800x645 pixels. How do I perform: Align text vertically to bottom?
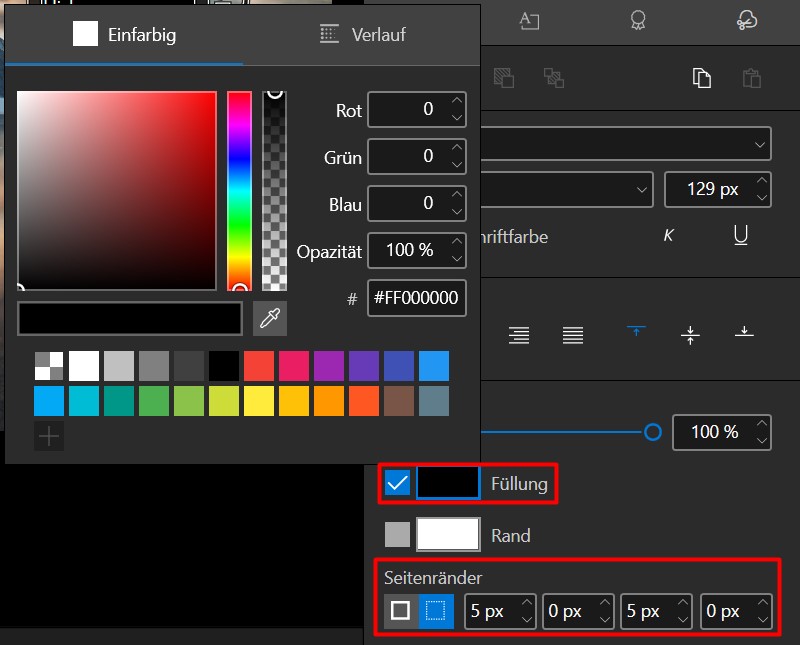pyautogui.click(x=744, y=332)
